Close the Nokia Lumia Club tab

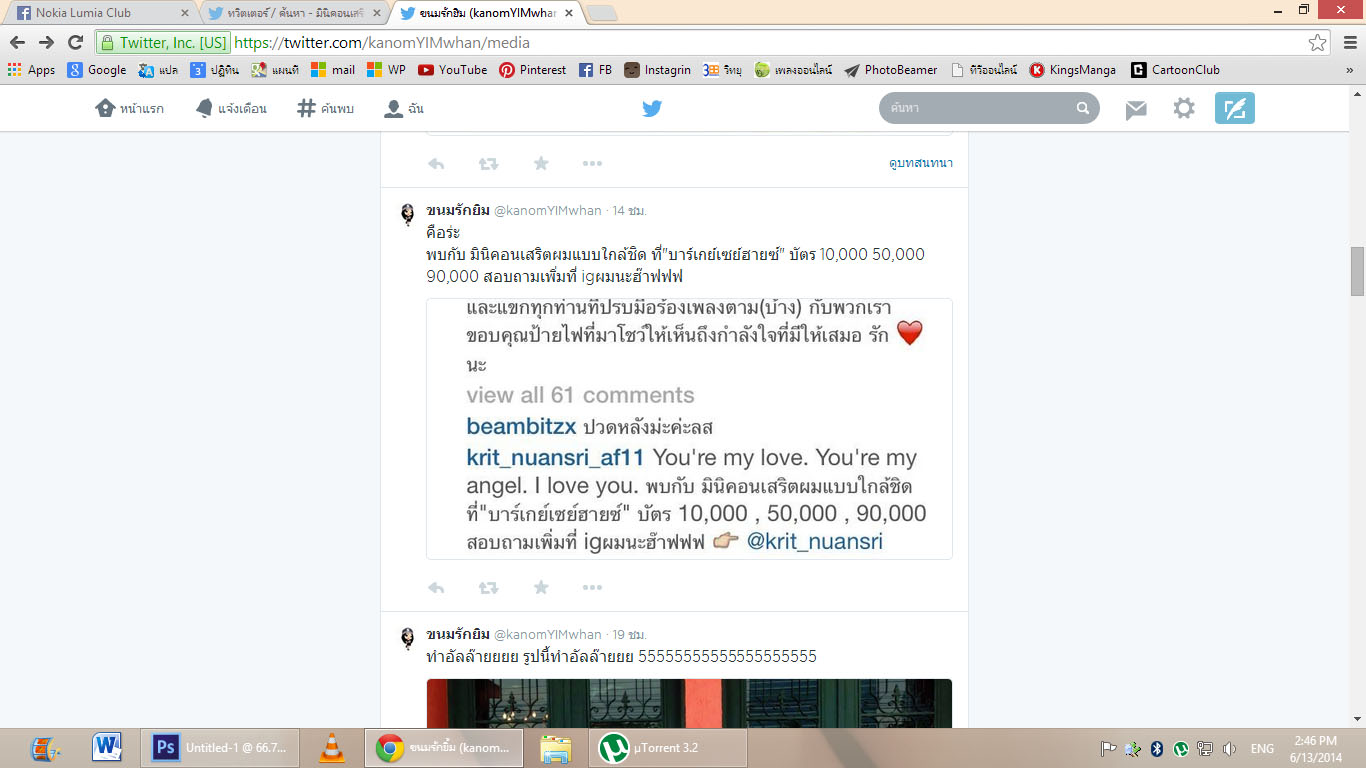pos(184,14)
